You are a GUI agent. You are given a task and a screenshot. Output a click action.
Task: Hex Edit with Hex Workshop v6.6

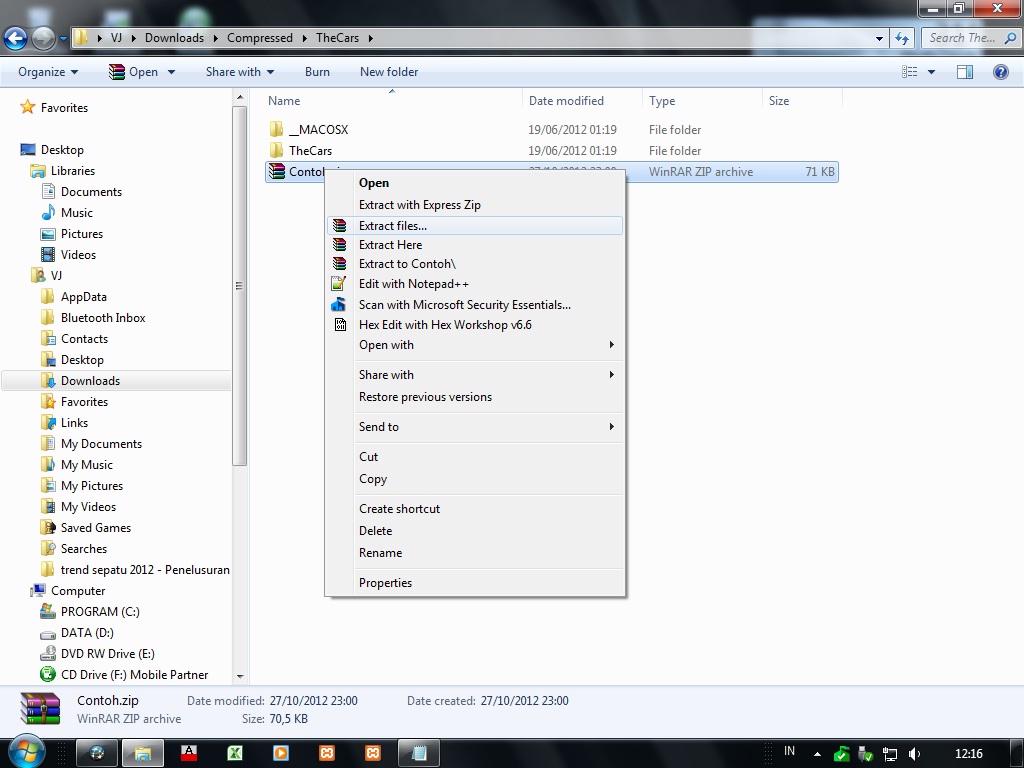tap(445, 325)
